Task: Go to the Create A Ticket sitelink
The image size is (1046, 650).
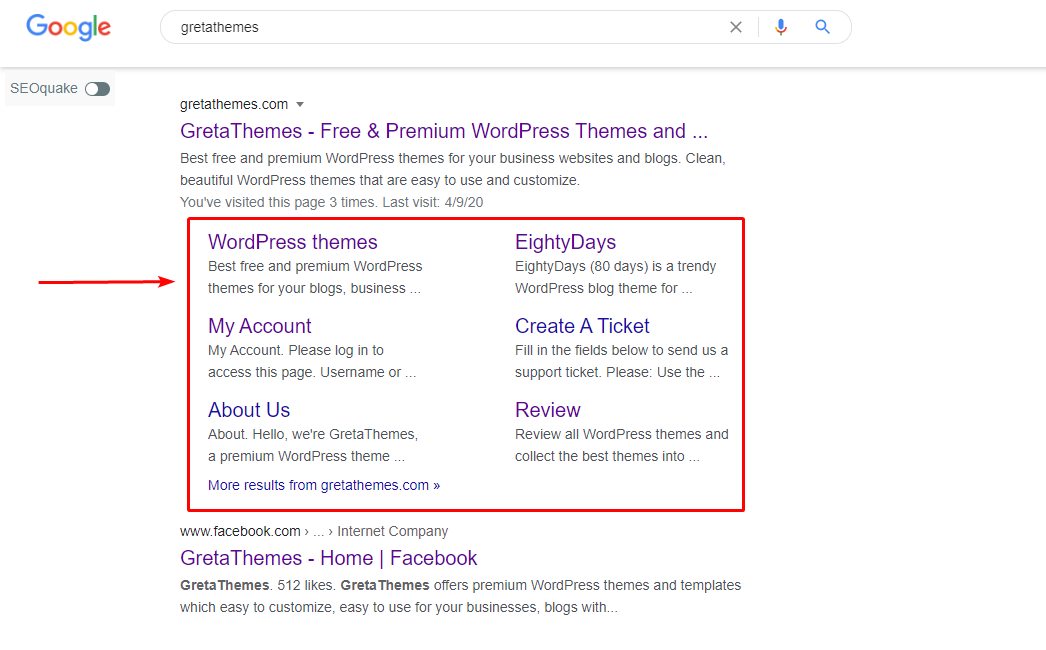Action: point(582,326)
